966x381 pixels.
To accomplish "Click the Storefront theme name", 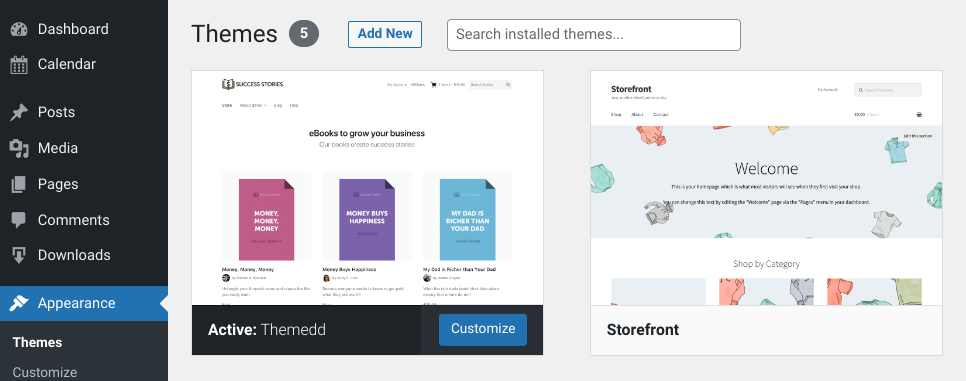I will [x=643, y=330].
